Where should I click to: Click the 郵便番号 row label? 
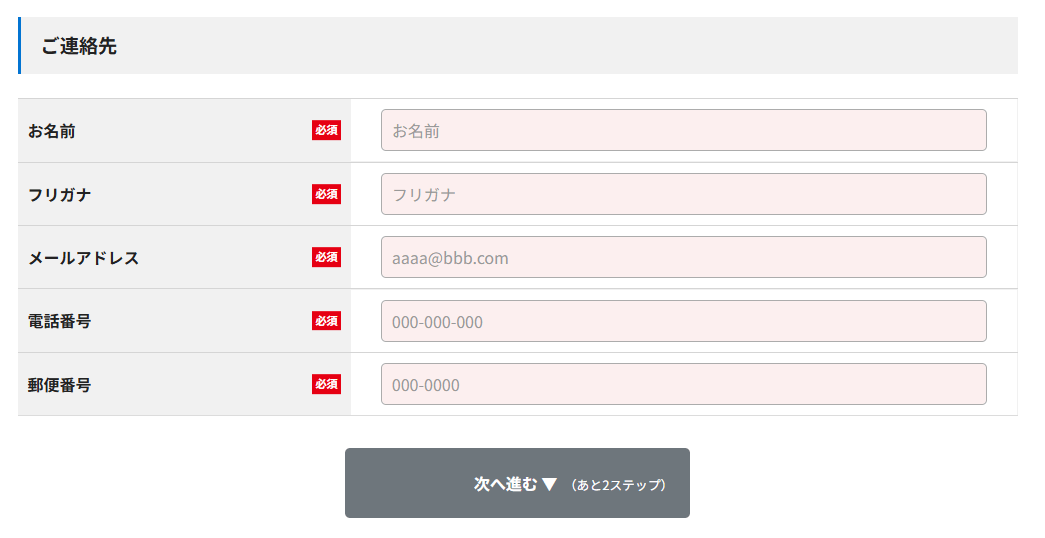pyautogui.click(x=60, y=385)
